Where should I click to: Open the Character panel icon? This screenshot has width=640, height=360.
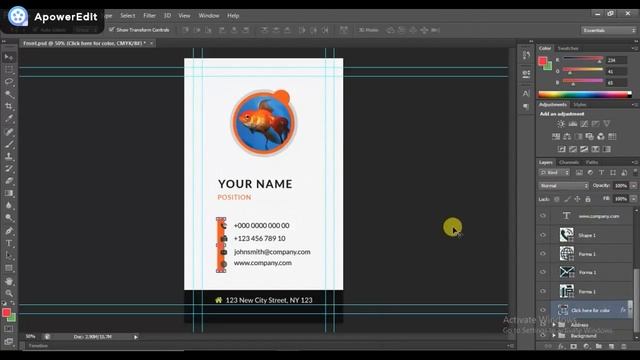pyautogui.click(x=526, y=93)
